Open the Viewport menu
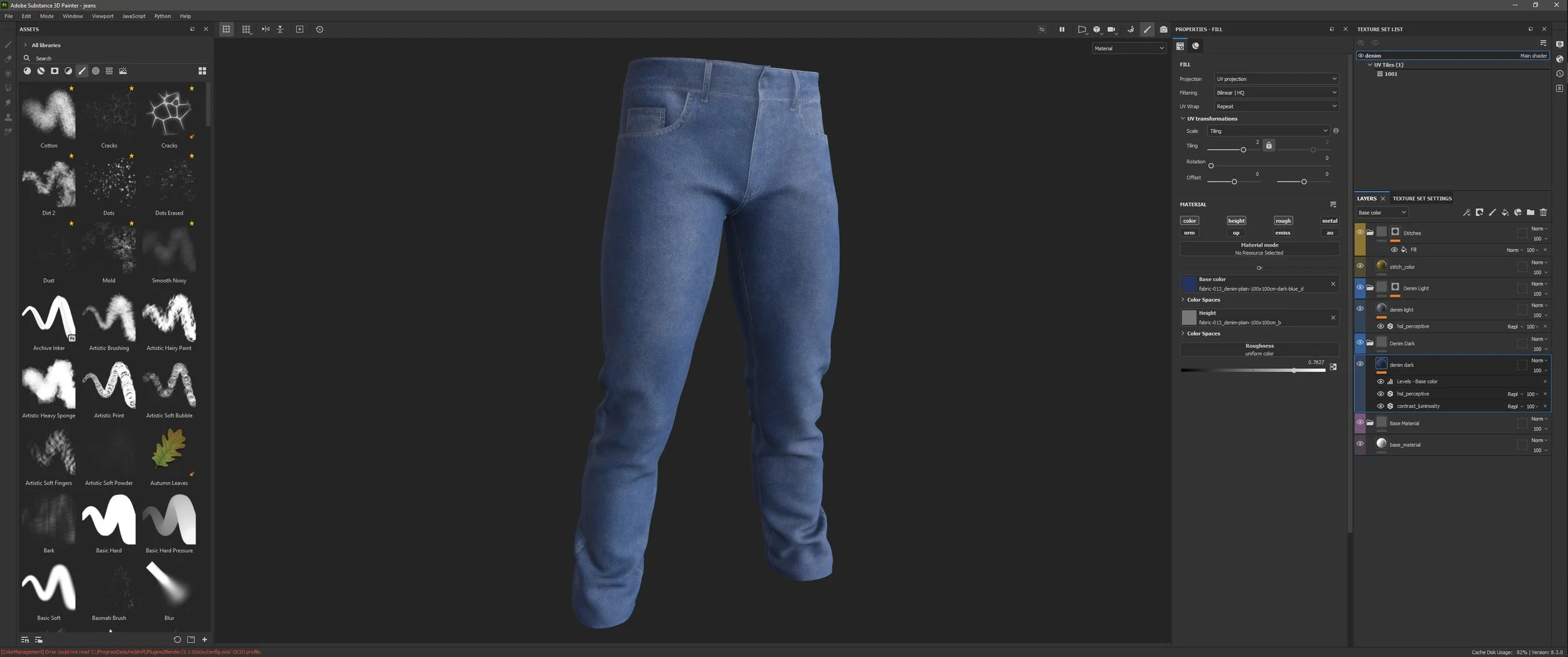Screen dimensions: 1568x657 coord(103,16)
